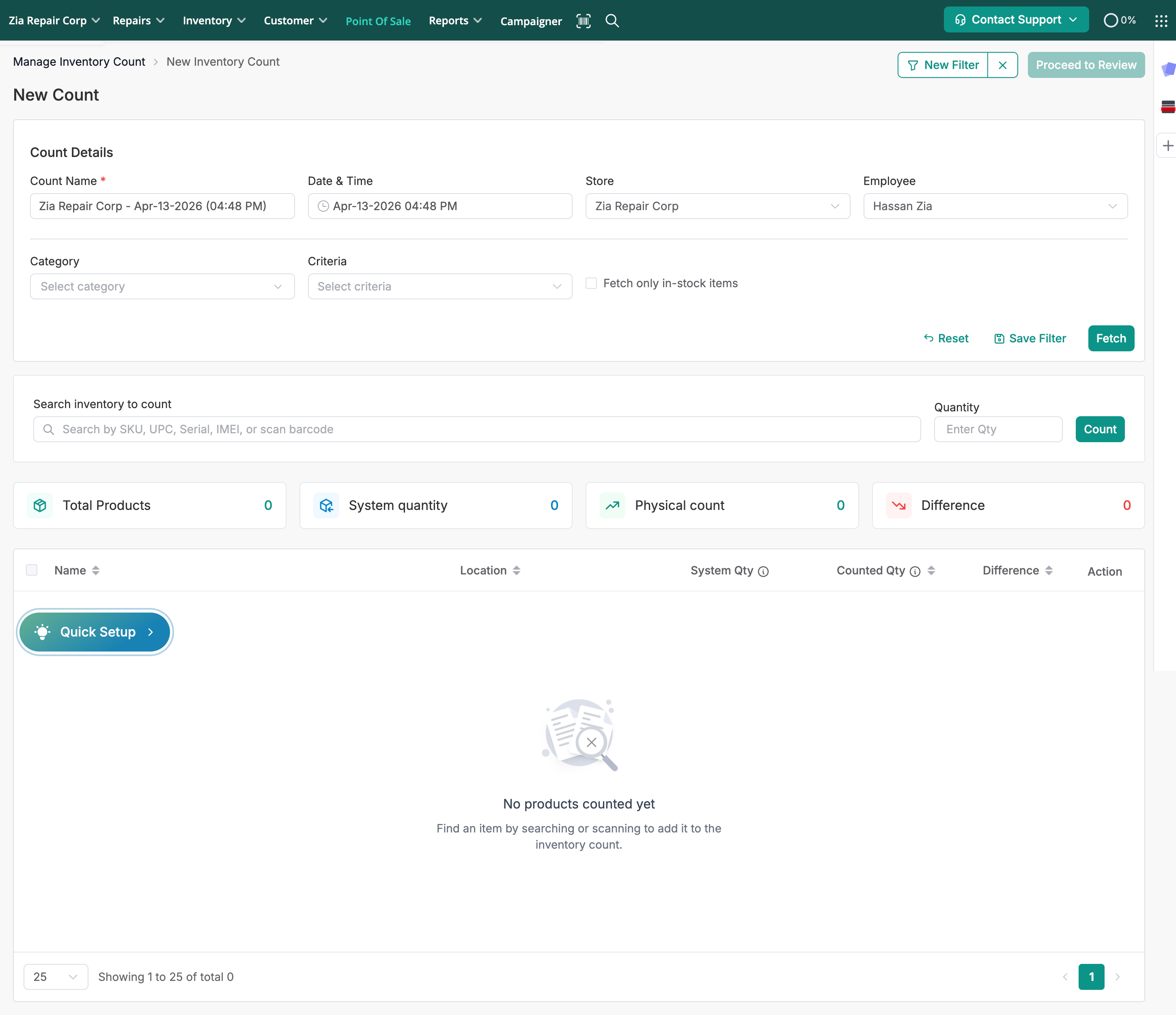1176x1015 pixels.
Task: Sort by Location column arrows
Action: coord(517,571)
